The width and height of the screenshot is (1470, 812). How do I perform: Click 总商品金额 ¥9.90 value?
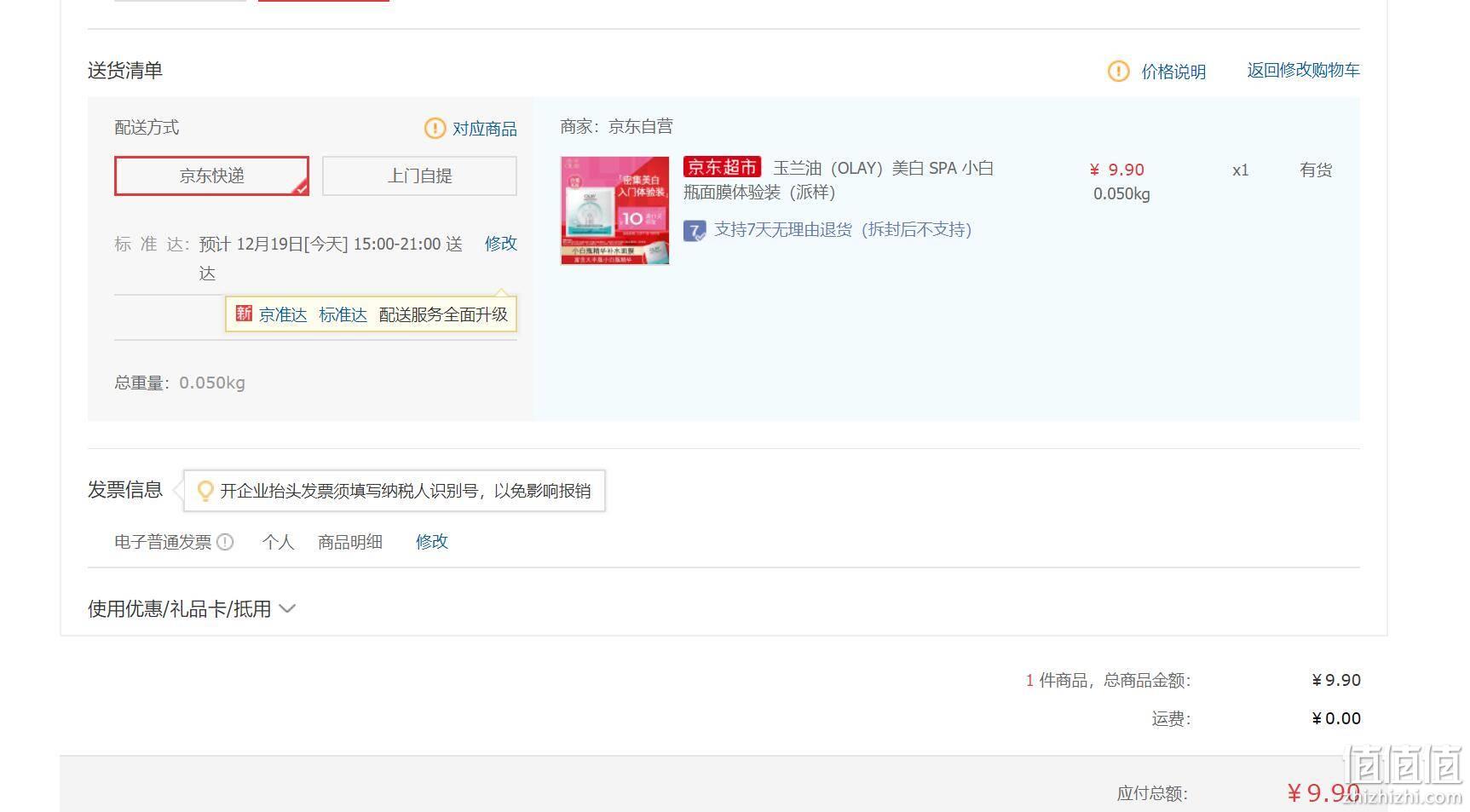[1336, 680]
